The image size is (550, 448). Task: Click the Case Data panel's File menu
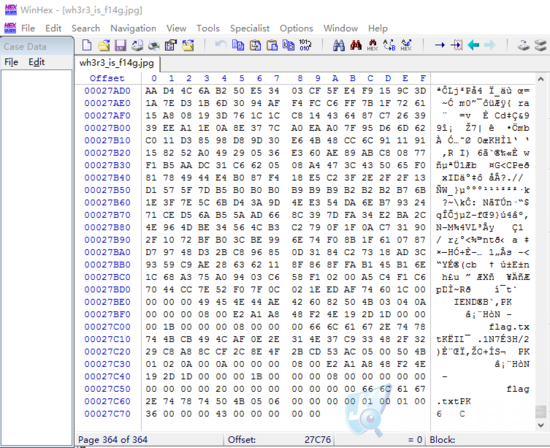point(11,62)
